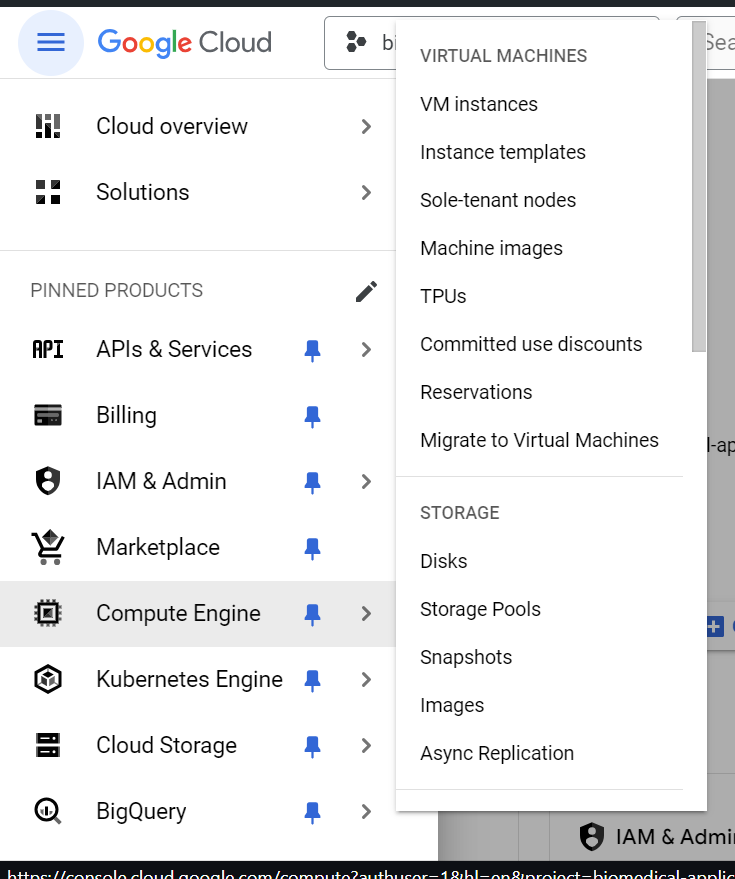Open Solutions label
735x879 pixels.
(143, 192)
